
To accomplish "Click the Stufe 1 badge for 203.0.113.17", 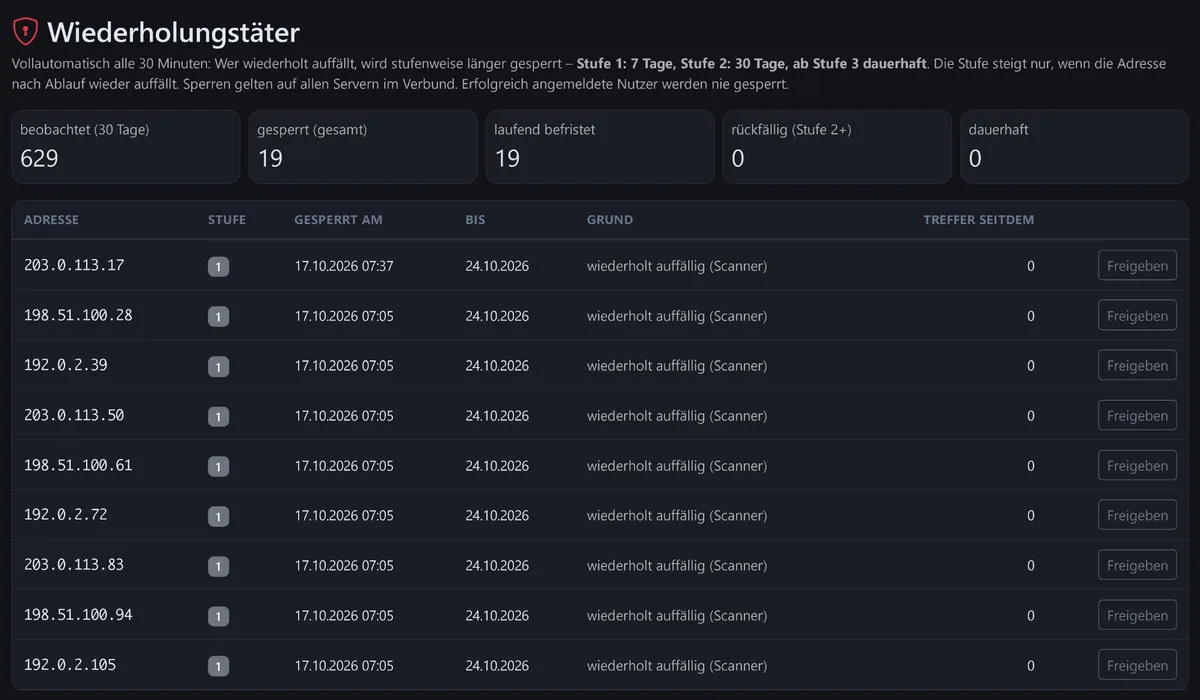I will point(219,267).
